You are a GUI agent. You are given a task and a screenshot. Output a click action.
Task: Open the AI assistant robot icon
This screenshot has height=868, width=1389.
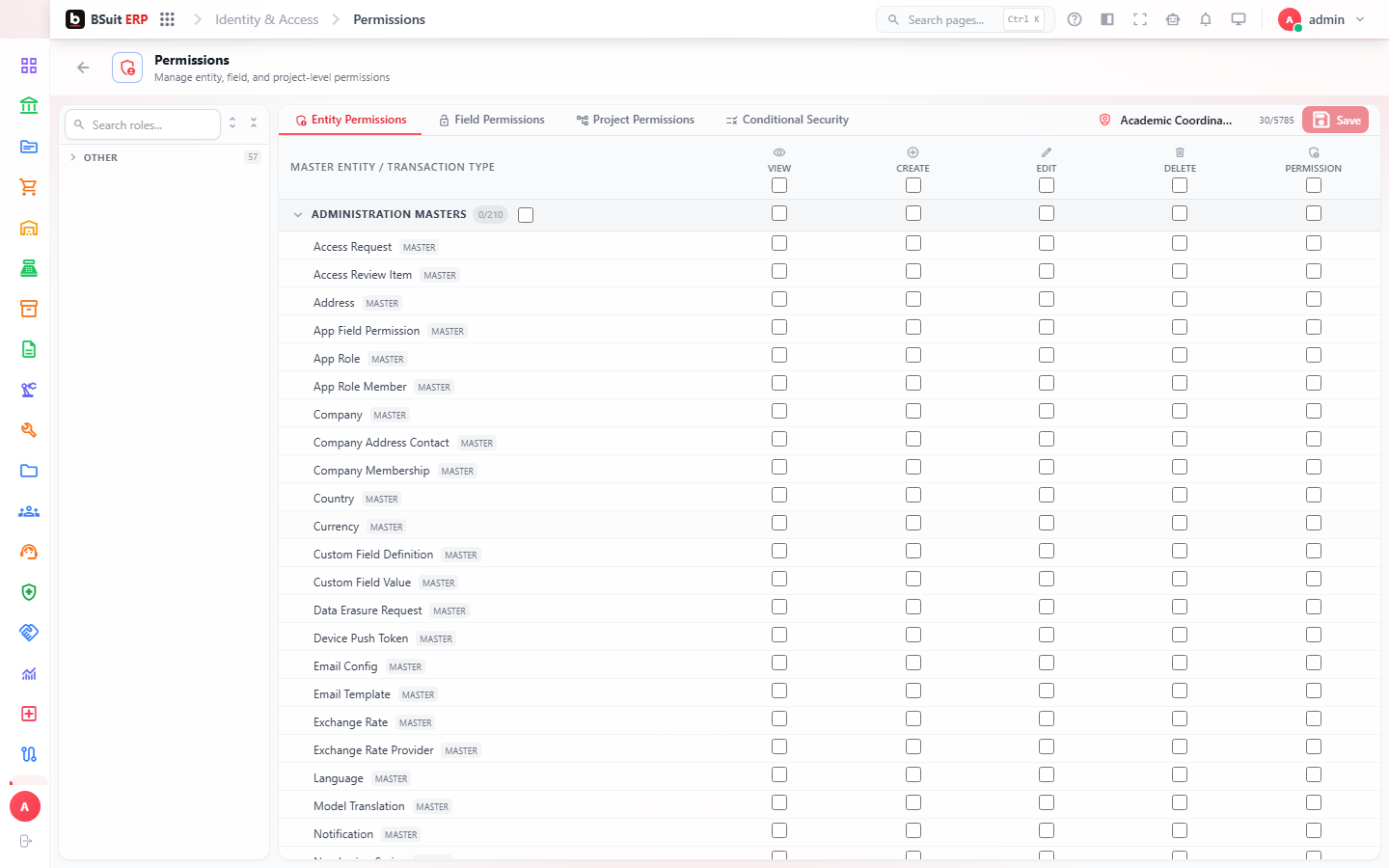[1173, 19]
